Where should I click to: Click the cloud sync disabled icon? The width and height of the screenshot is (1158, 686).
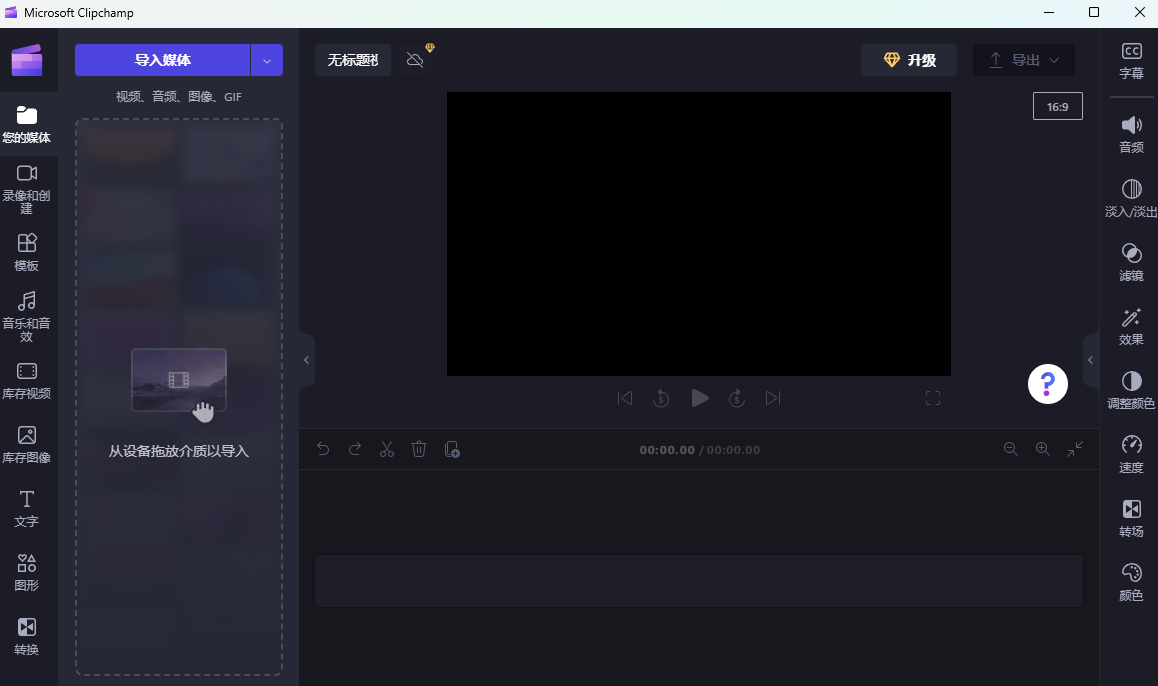(415, 60)
